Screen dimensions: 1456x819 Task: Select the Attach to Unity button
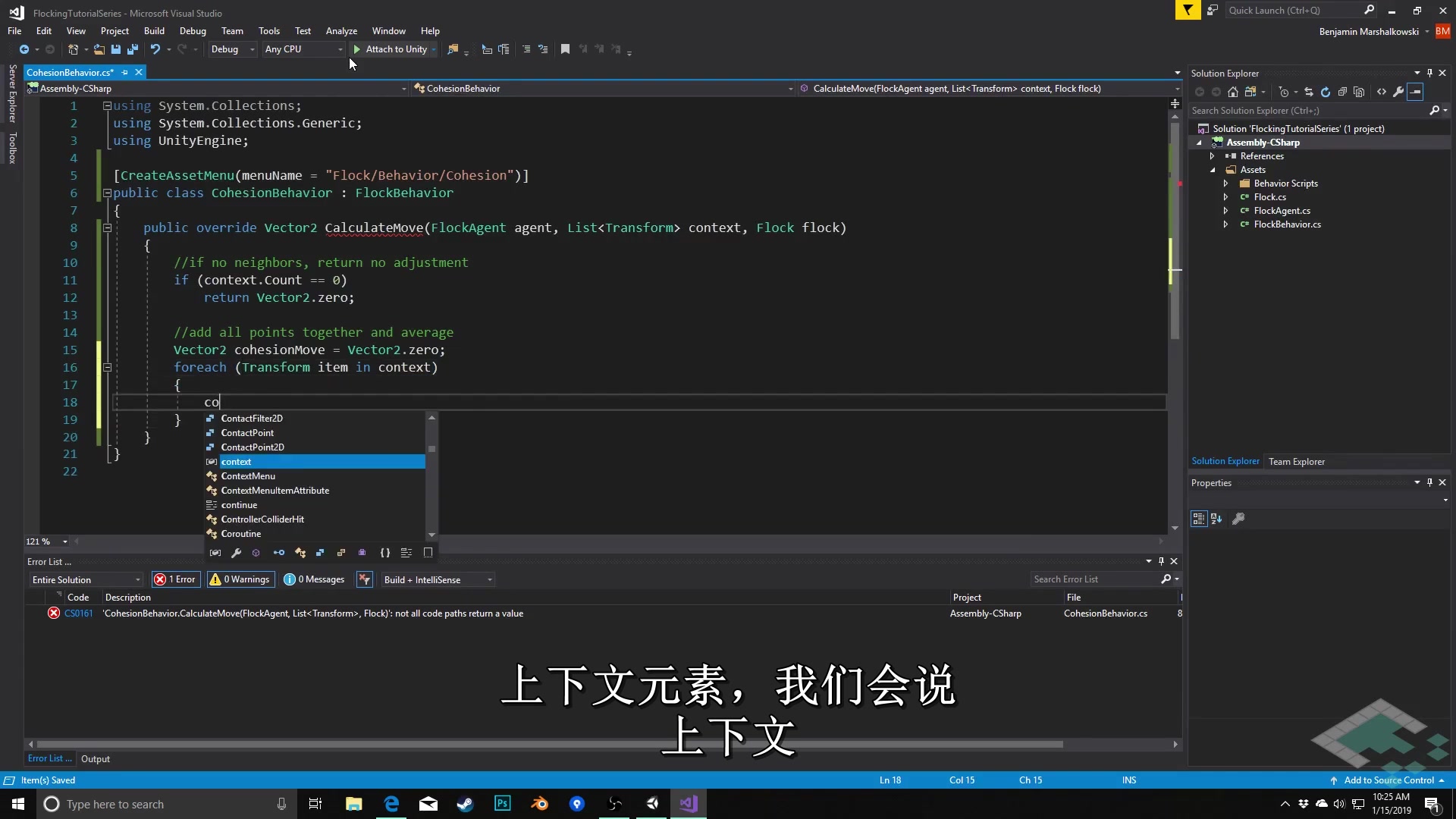coord(394,49)
